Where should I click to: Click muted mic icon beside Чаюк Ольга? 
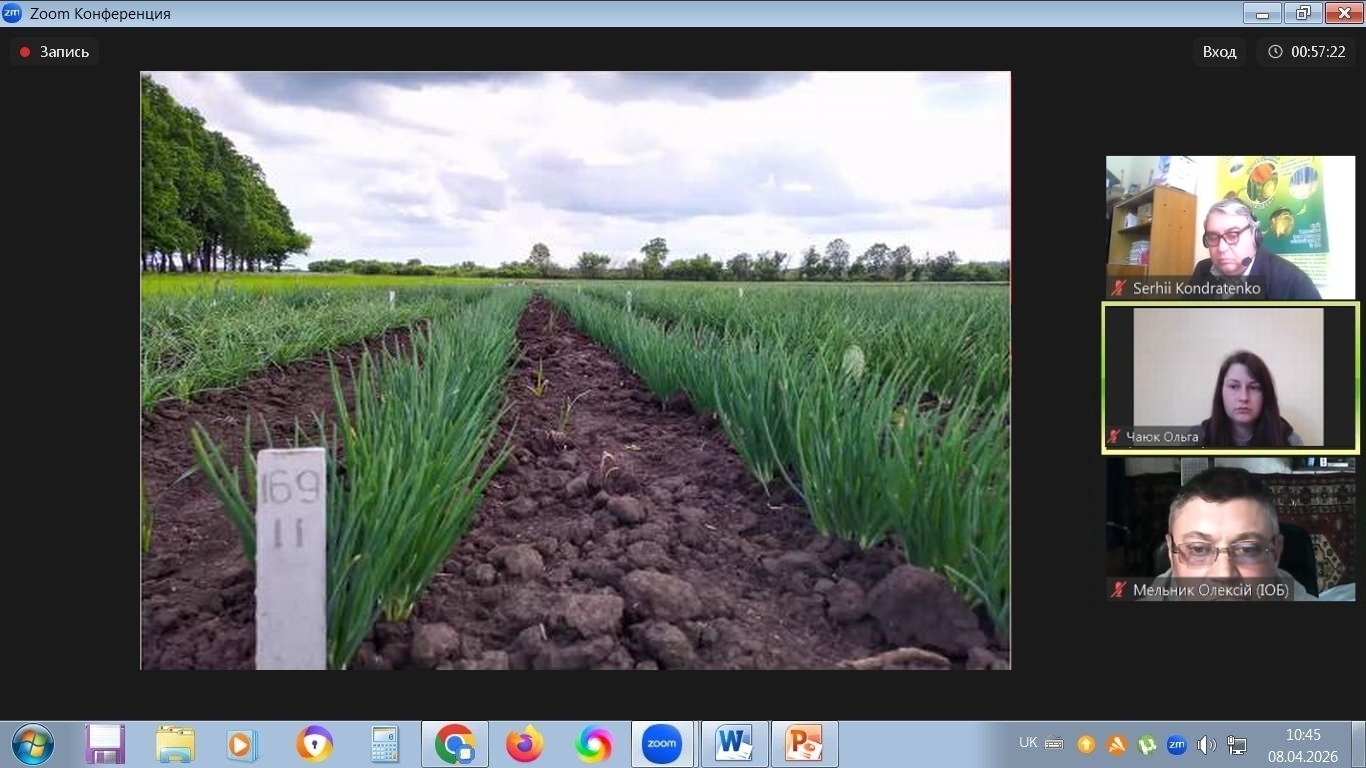[1114, 437]
